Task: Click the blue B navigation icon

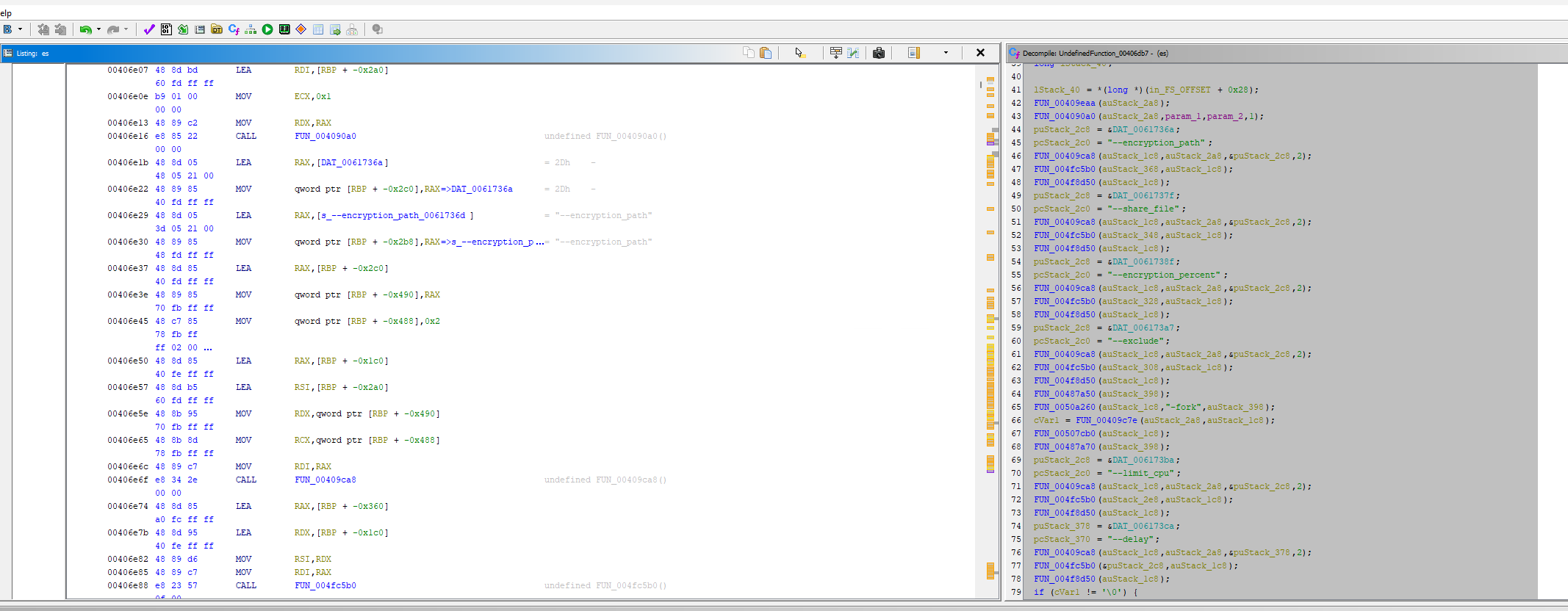Action: (7, 29)
